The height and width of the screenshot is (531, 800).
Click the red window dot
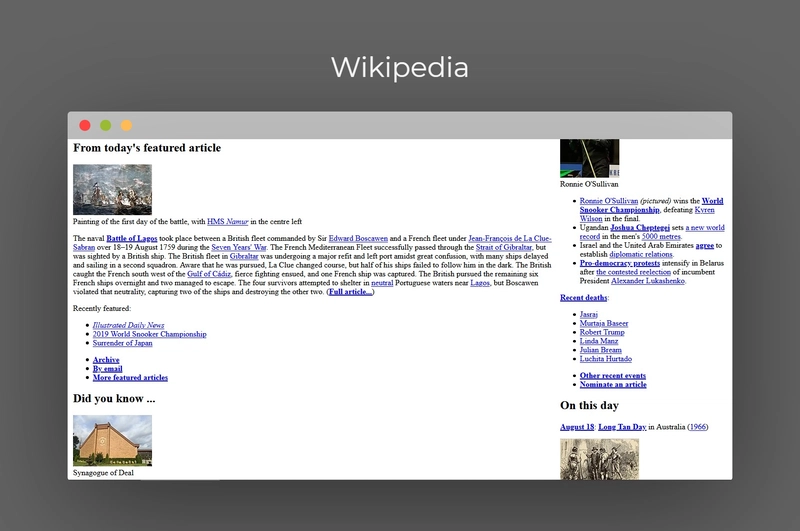tap(85, 125)
